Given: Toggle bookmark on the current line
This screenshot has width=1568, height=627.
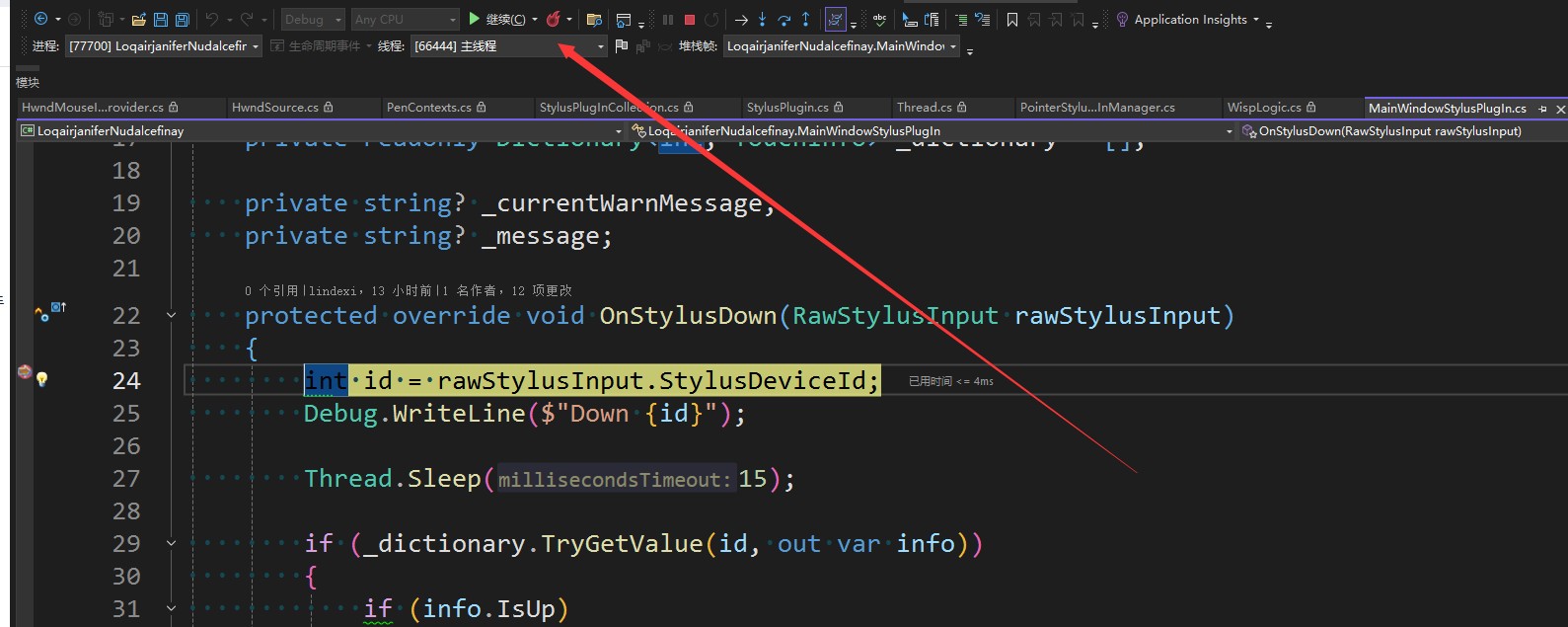Looking at the screenshot, I should coord(1011,20).
